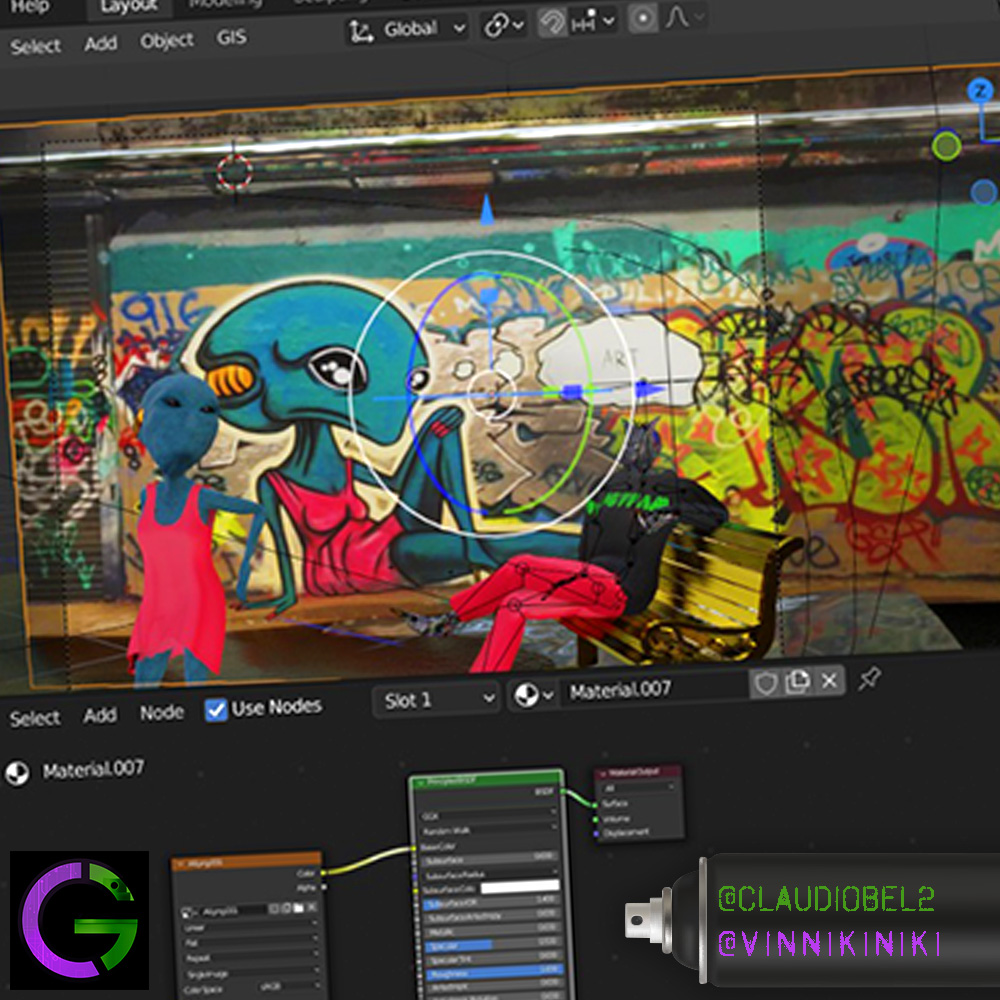
Task: Open the snapping options dropdown
Action: click(593, 23)
